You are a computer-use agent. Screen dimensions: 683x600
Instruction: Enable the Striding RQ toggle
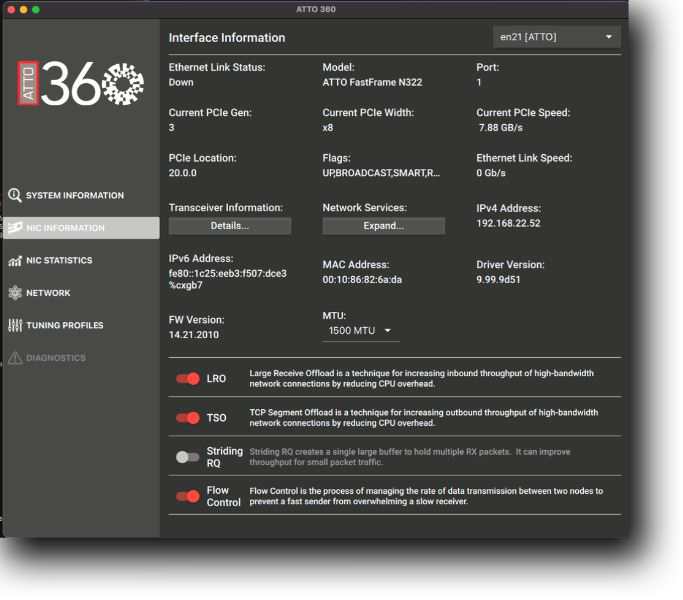click(x=188, y=457)
